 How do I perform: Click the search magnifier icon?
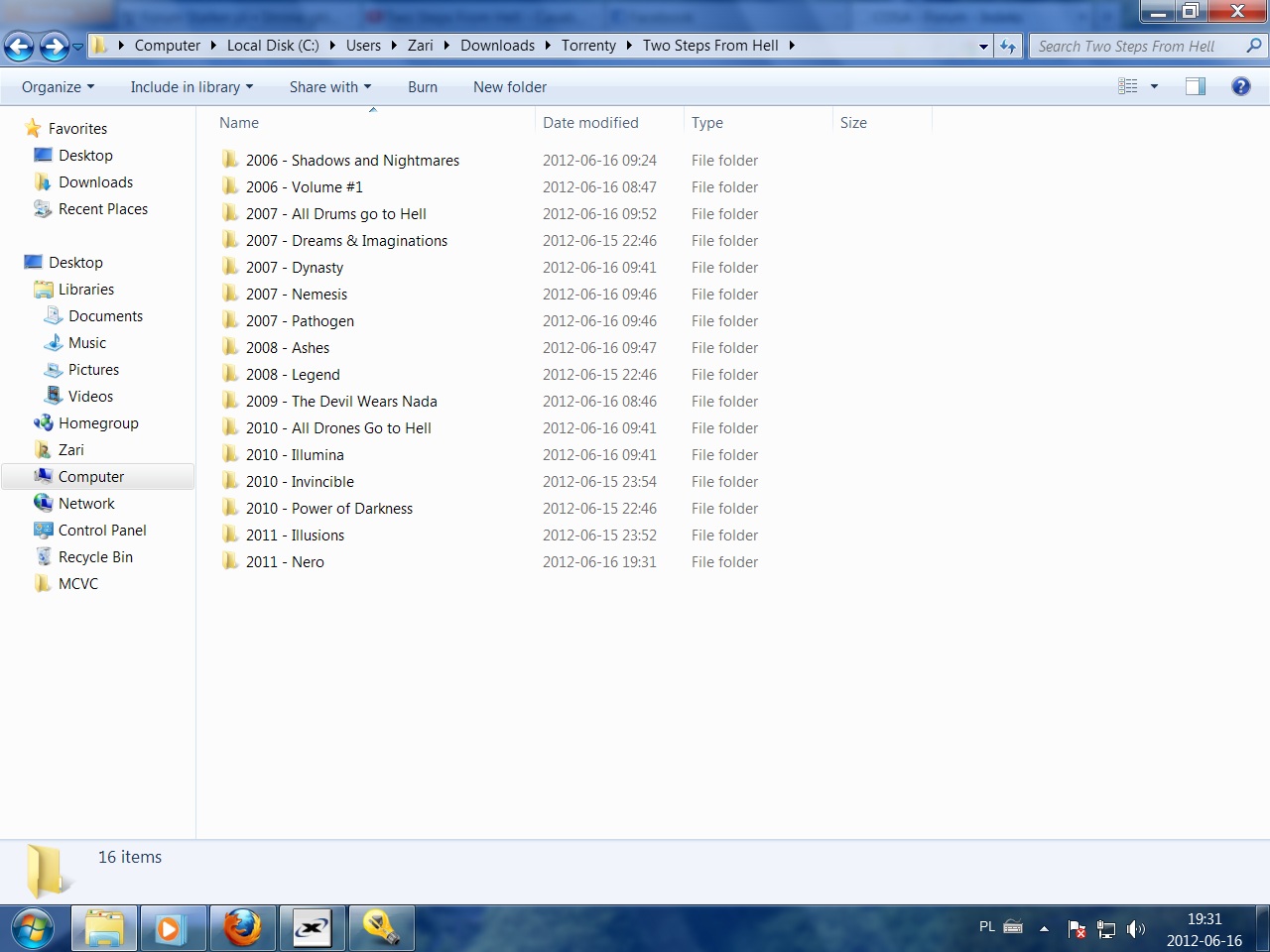[1254, 46]
